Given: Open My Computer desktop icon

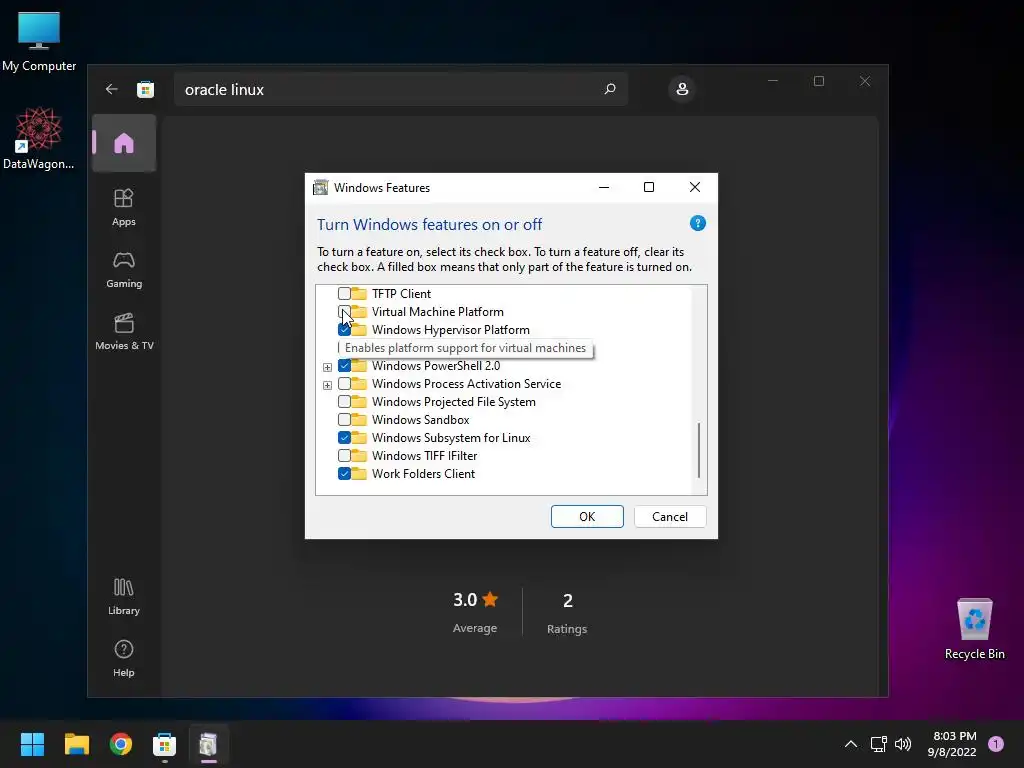Looking at the screenshot, I should (39, 41).
